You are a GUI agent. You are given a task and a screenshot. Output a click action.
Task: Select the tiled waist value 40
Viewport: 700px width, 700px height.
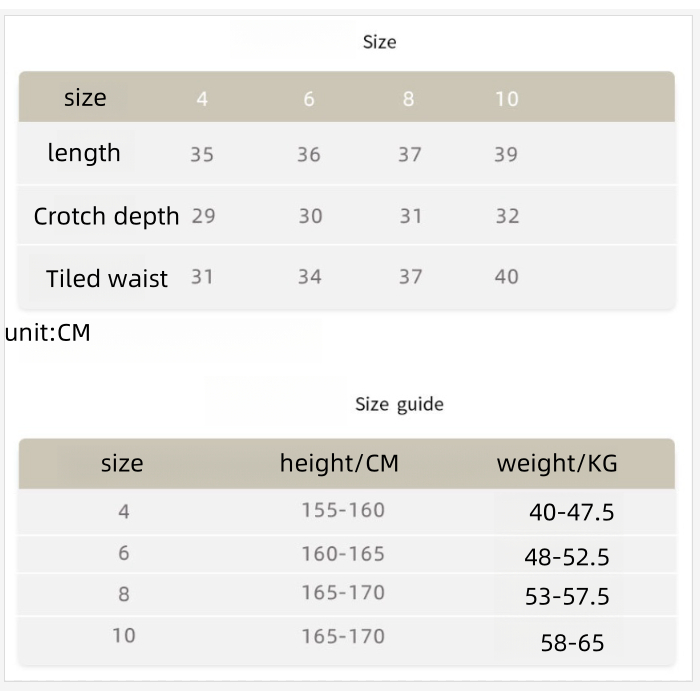tap(506, 277)
